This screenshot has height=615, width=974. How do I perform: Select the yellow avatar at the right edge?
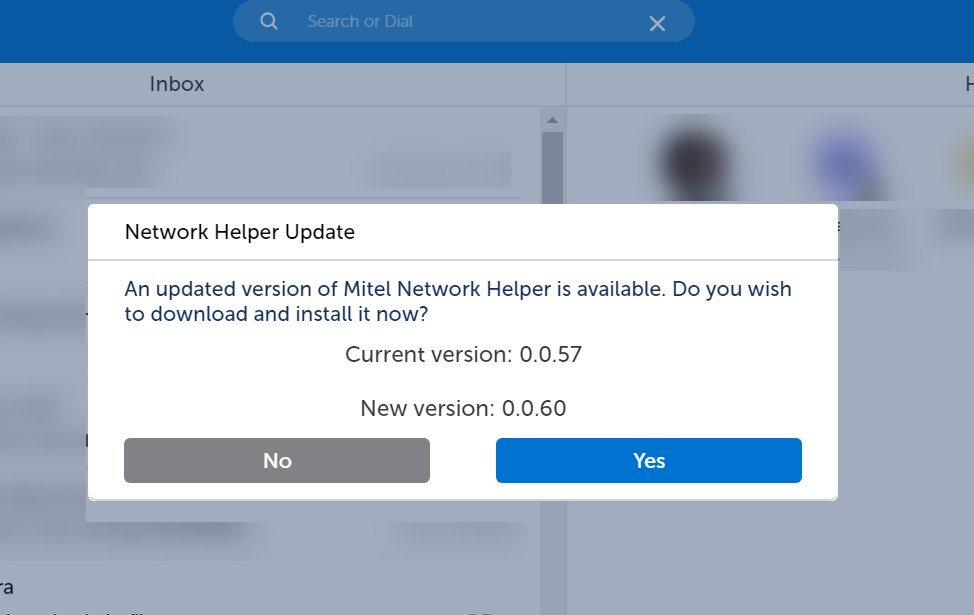click(964, 162)
